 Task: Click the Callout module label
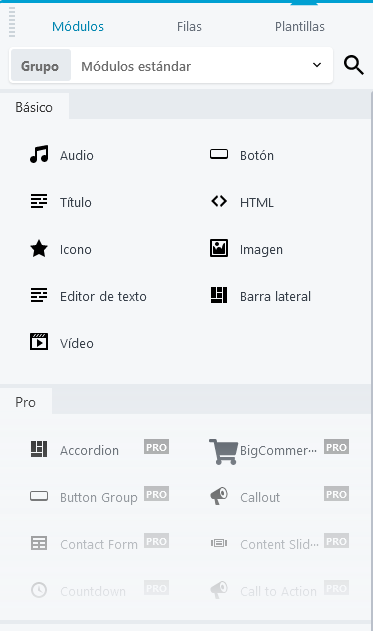(x=260, y=497)
